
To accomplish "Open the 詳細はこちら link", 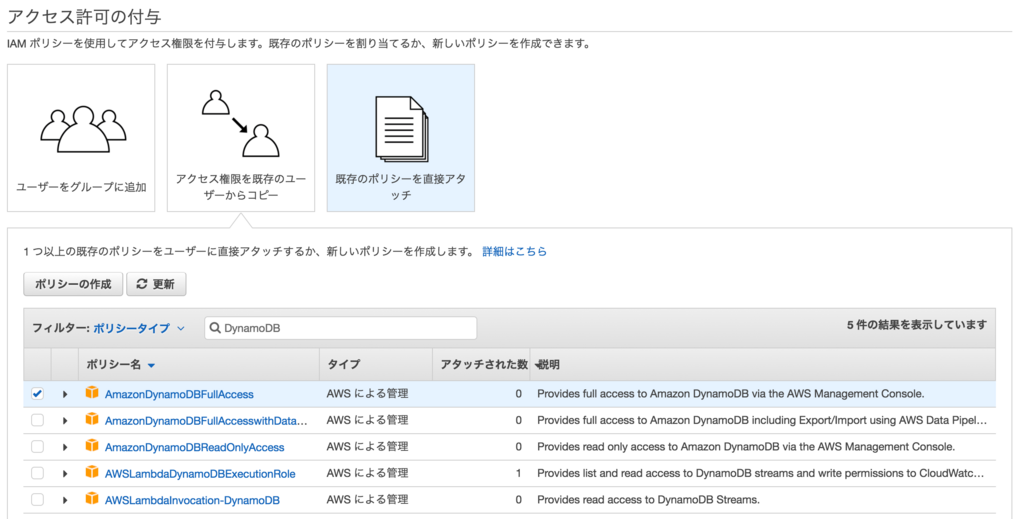I will [x=515, y=251].
